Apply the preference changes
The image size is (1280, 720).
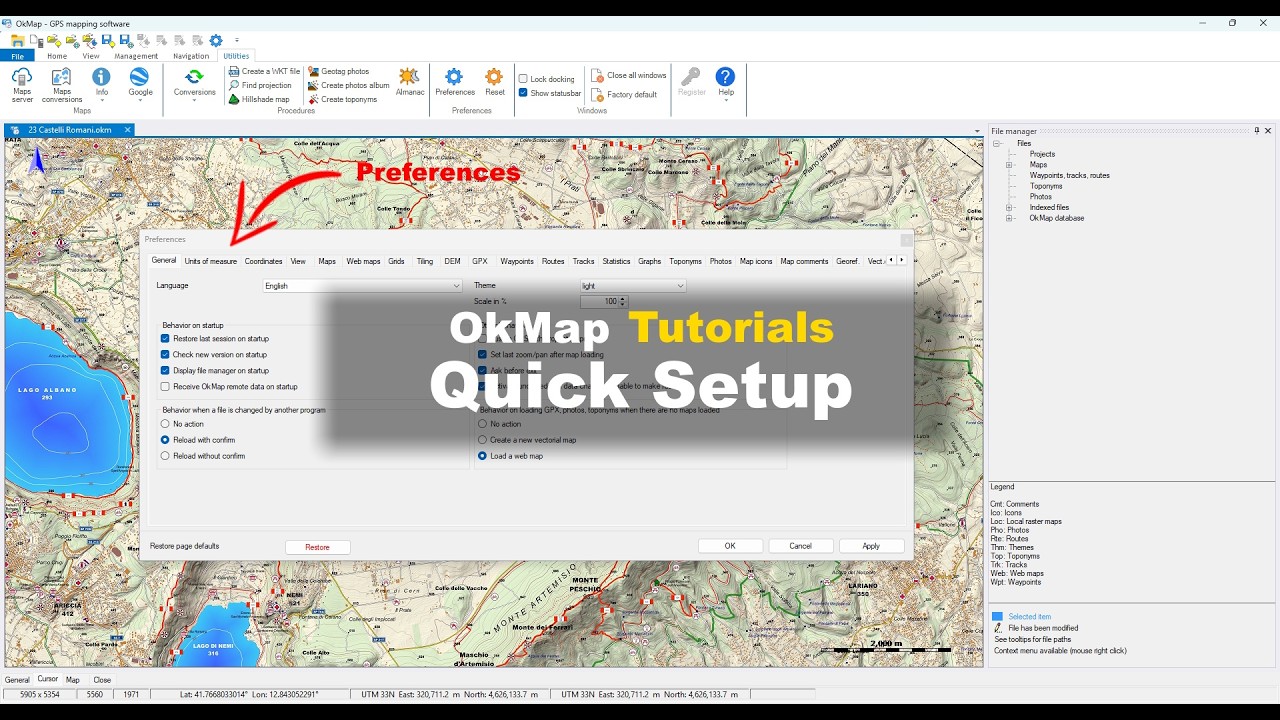871,546
